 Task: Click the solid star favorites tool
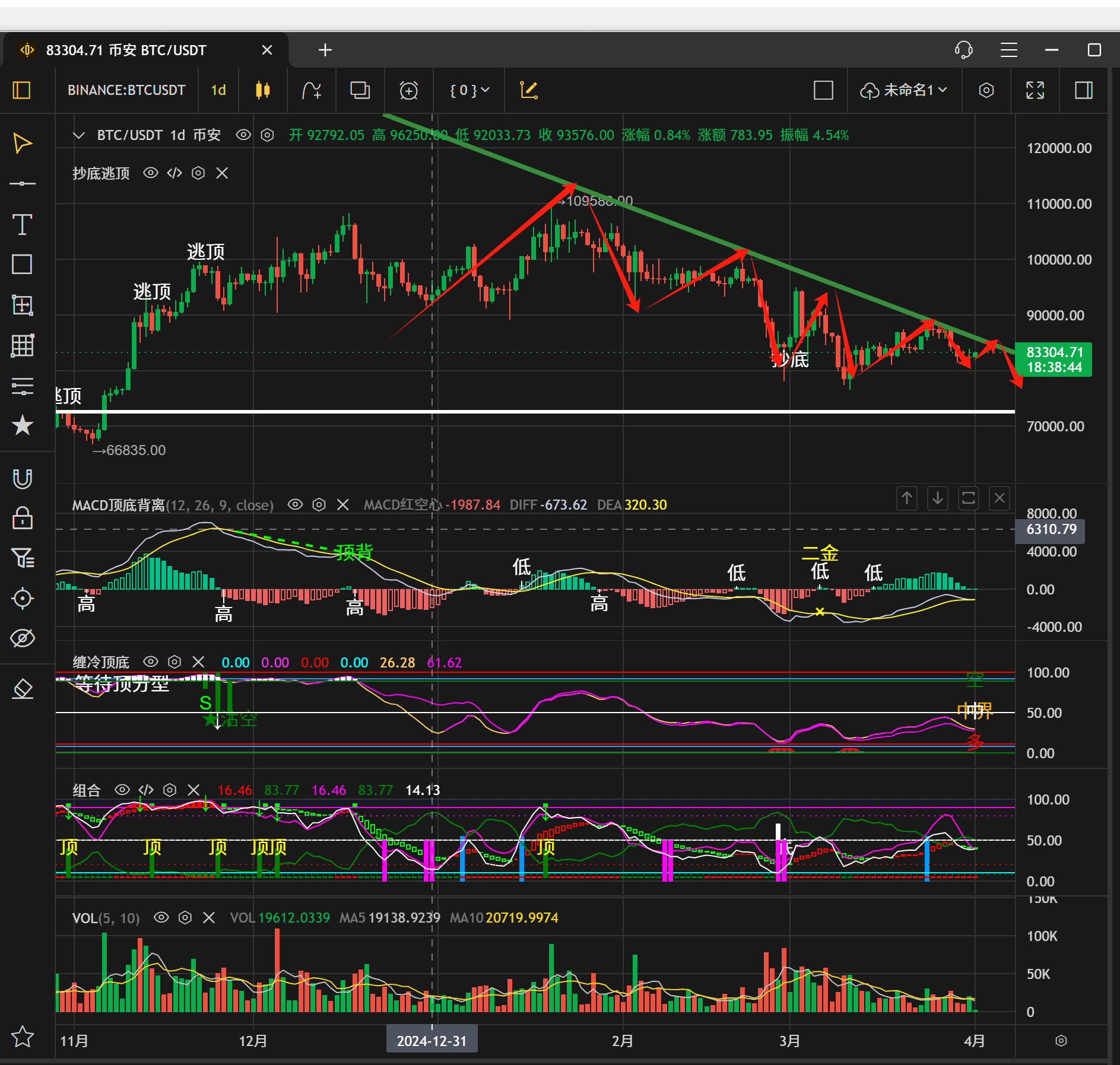click(23, 425)
